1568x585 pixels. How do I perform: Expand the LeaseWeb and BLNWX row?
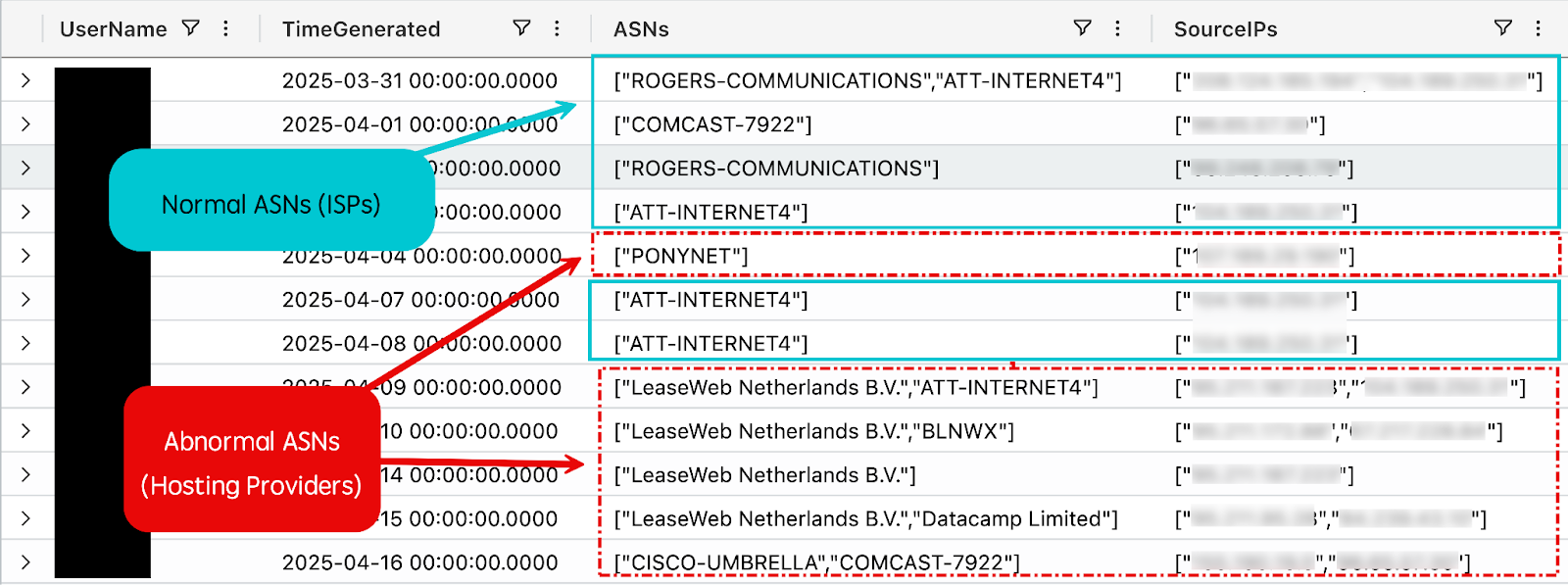point(25,431)
